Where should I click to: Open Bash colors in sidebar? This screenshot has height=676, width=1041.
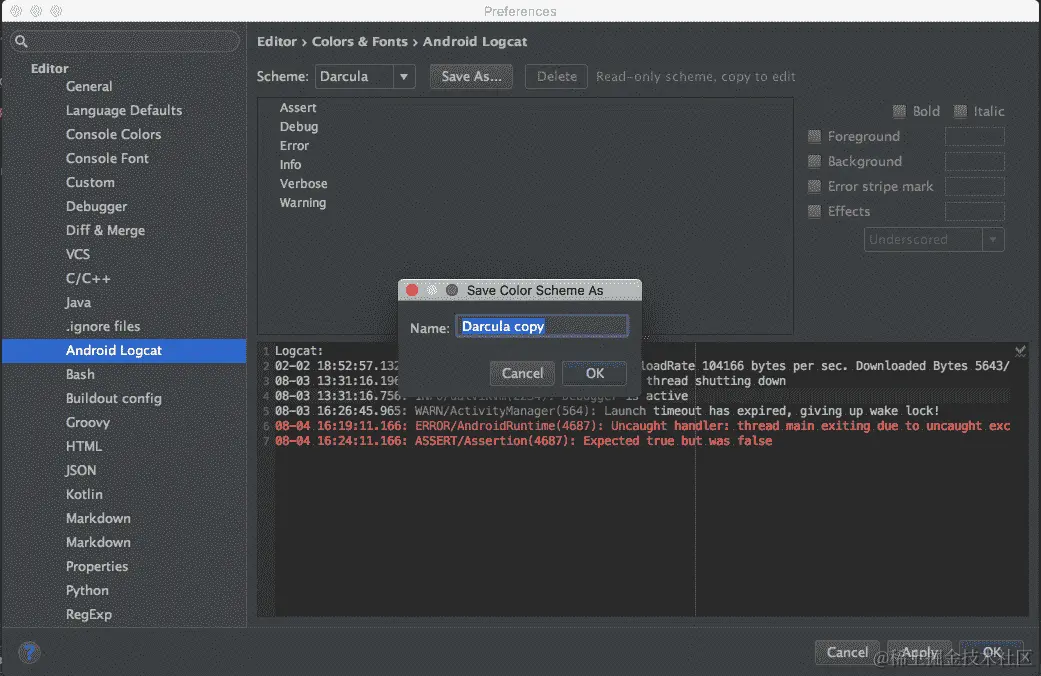pos(80,375)
